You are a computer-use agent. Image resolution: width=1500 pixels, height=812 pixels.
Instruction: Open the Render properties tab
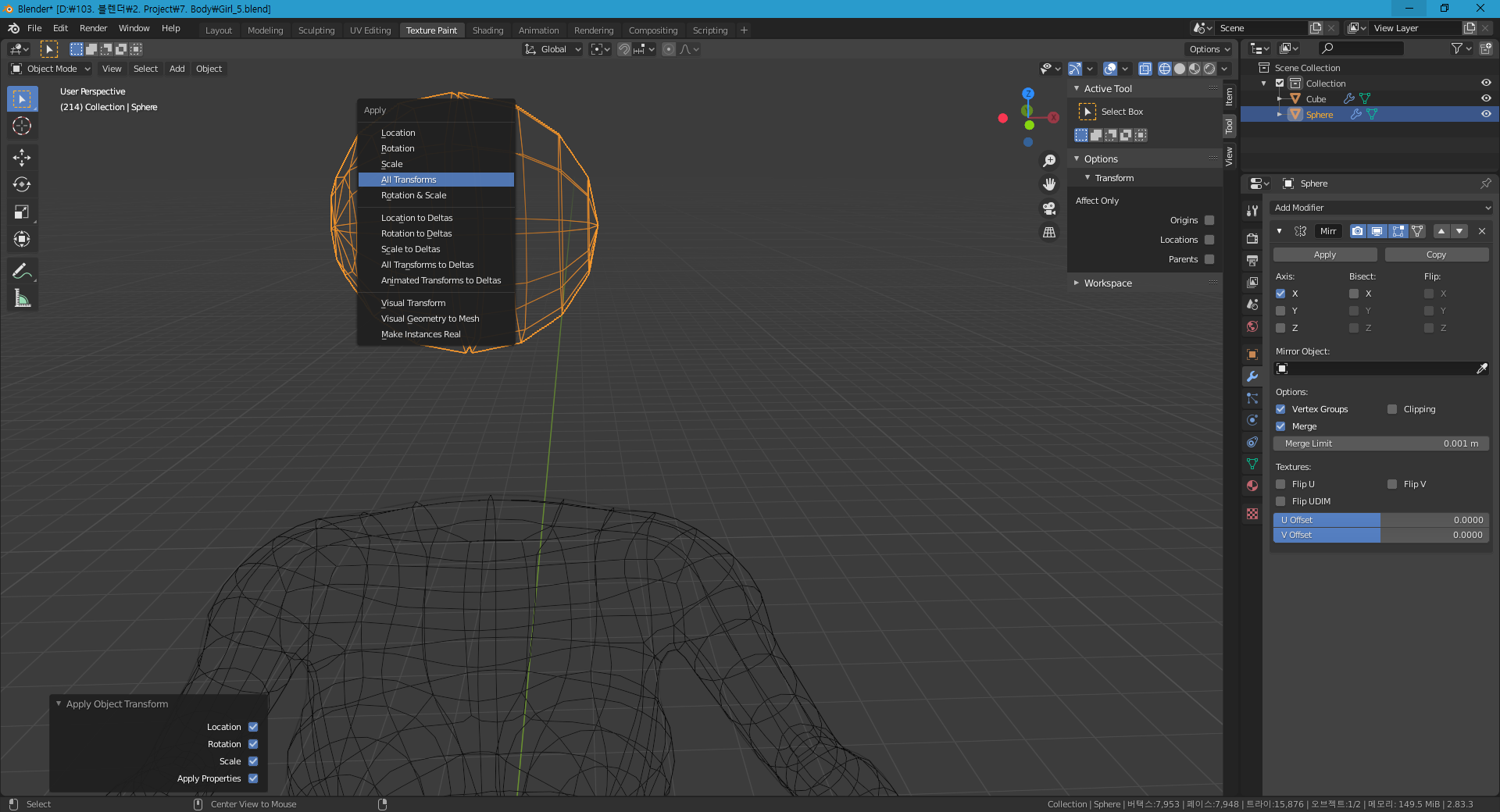1252,239
